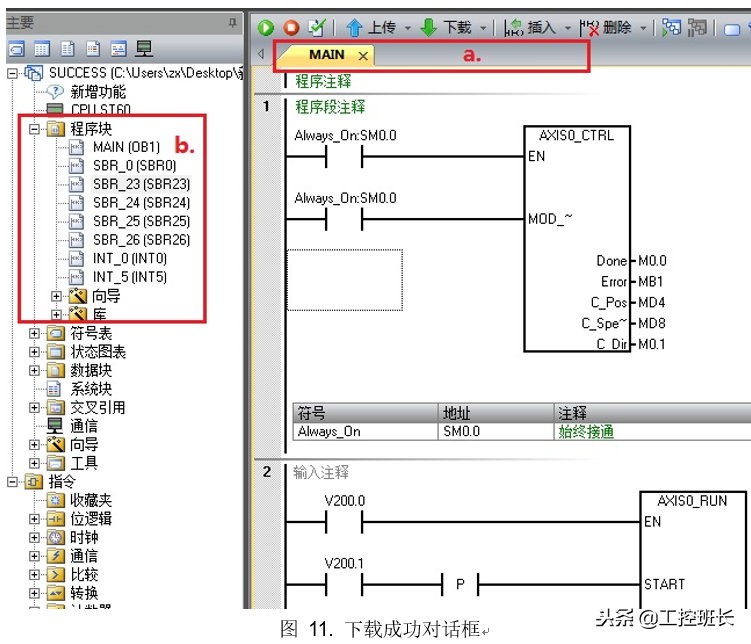Select SBR_26 (SBR26) subroutine
This screenshot has height=644, width=751.
[141, 240]
